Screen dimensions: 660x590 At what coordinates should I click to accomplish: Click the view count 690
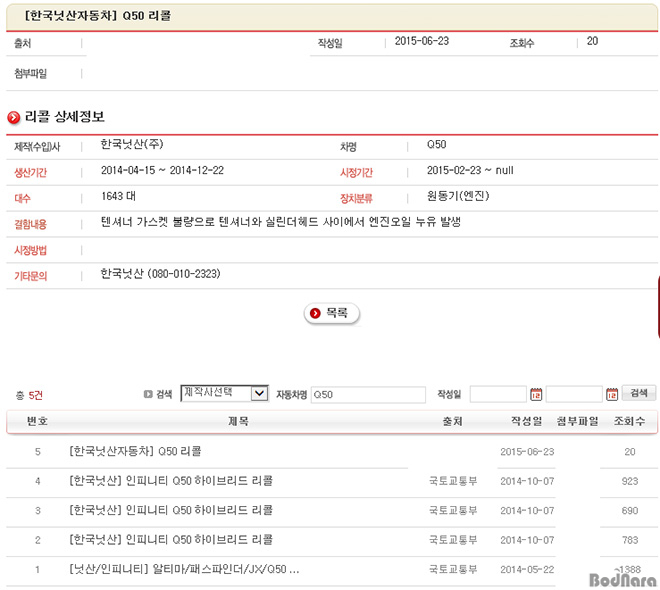click(x=630, y=510)
